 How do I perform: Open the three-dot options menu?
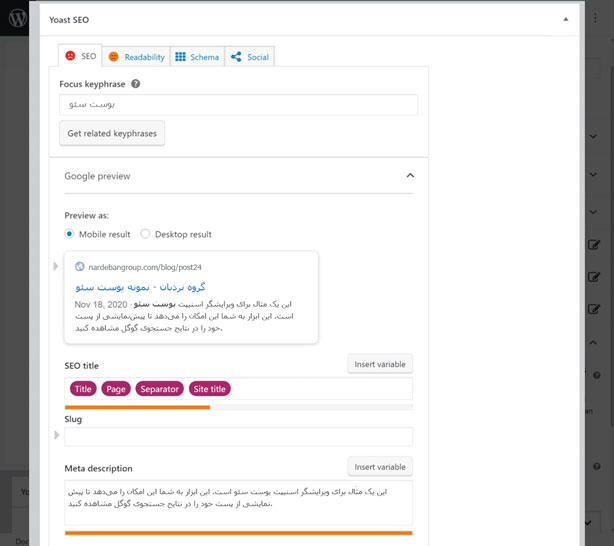(595, 18)
